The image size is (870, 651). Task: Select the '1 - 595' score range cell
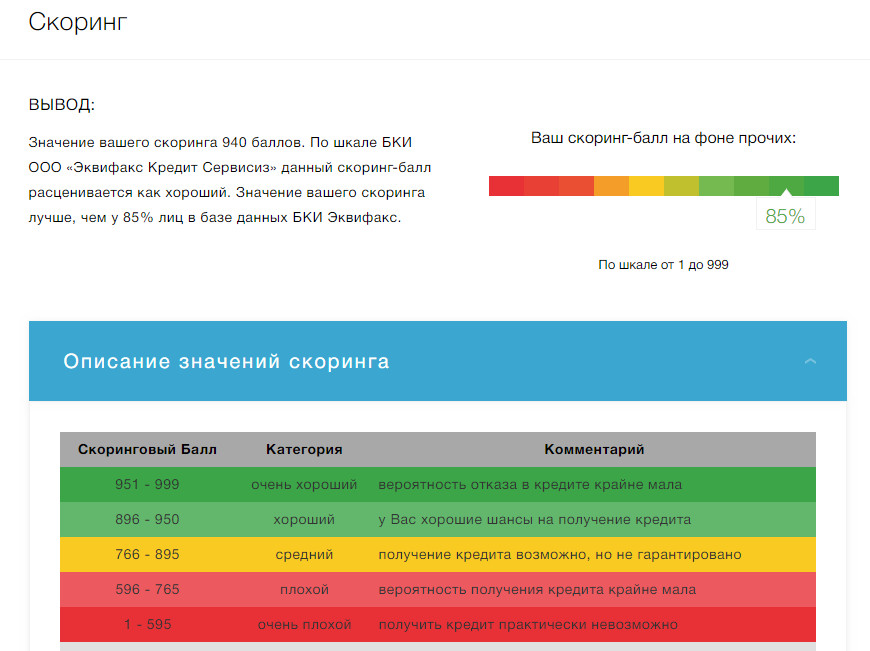[147, 625]
